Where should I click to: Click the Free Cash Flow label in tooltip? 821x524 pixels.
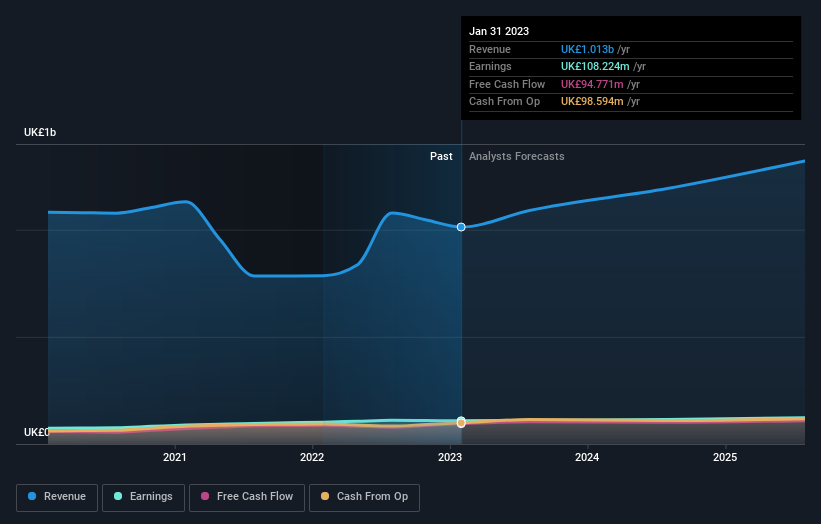click(x=507, y=84)
